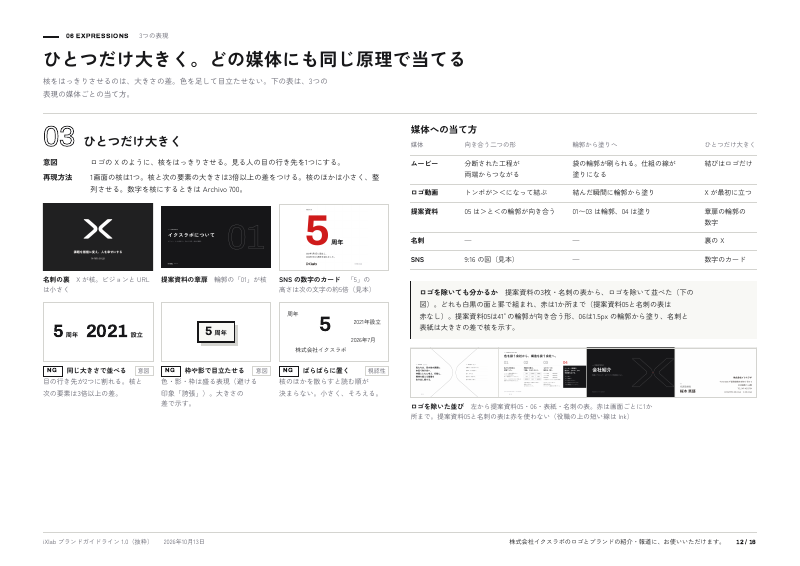This screenshot has width=800, height=566.
Task: Click the caption "ロゴを除いた並び"
Action: (x=437, y=407)
